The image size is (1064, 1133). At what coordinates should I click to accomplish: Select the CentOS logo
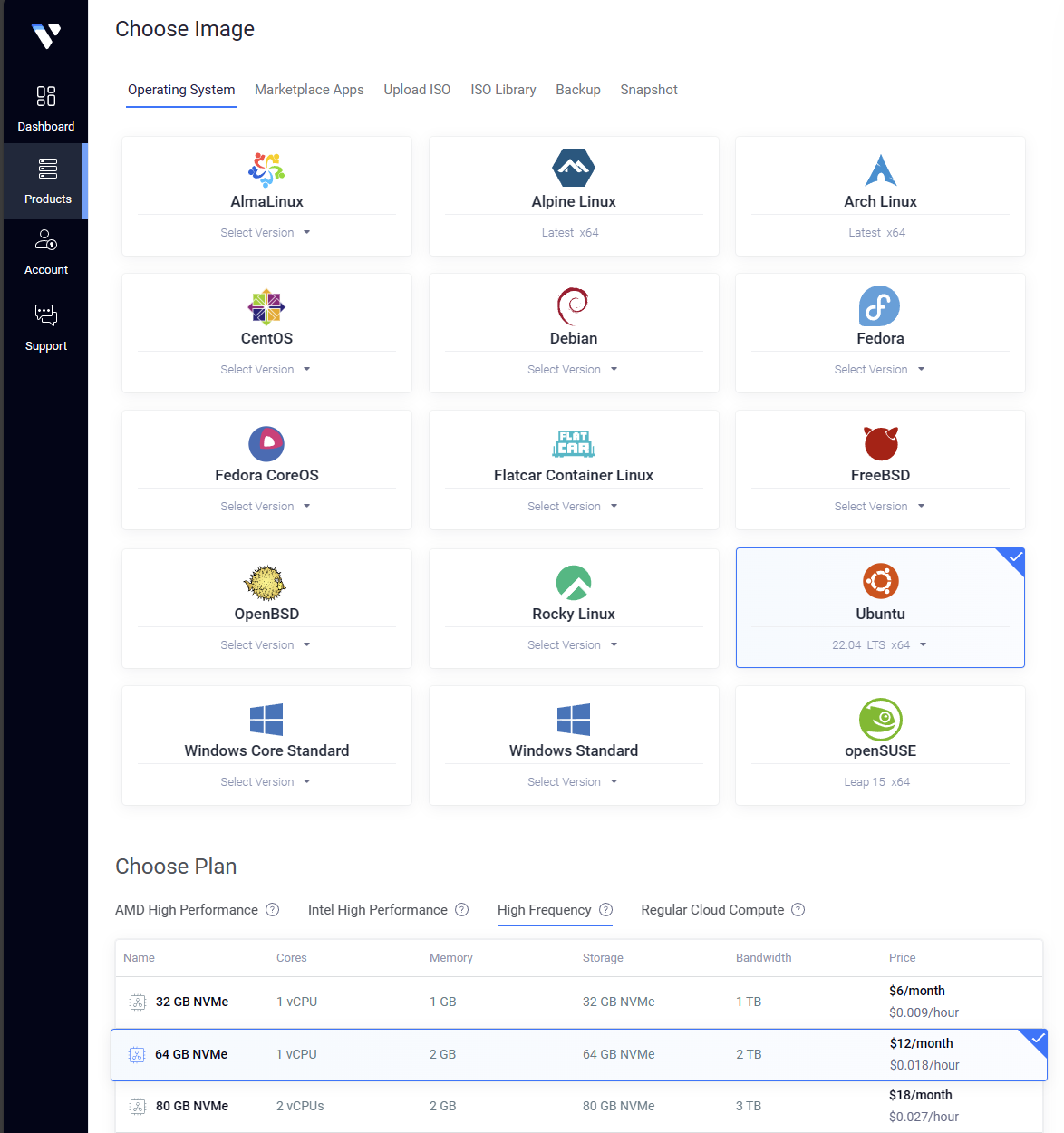tap(266, 306)
